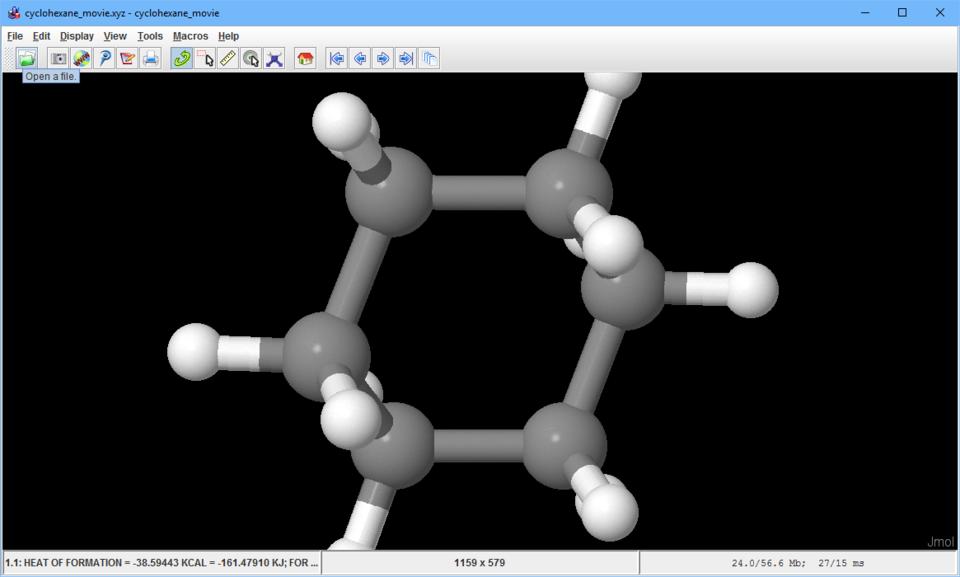Click the Print toolbar icon
Screen dimensions: 960x577
[150, 59]
